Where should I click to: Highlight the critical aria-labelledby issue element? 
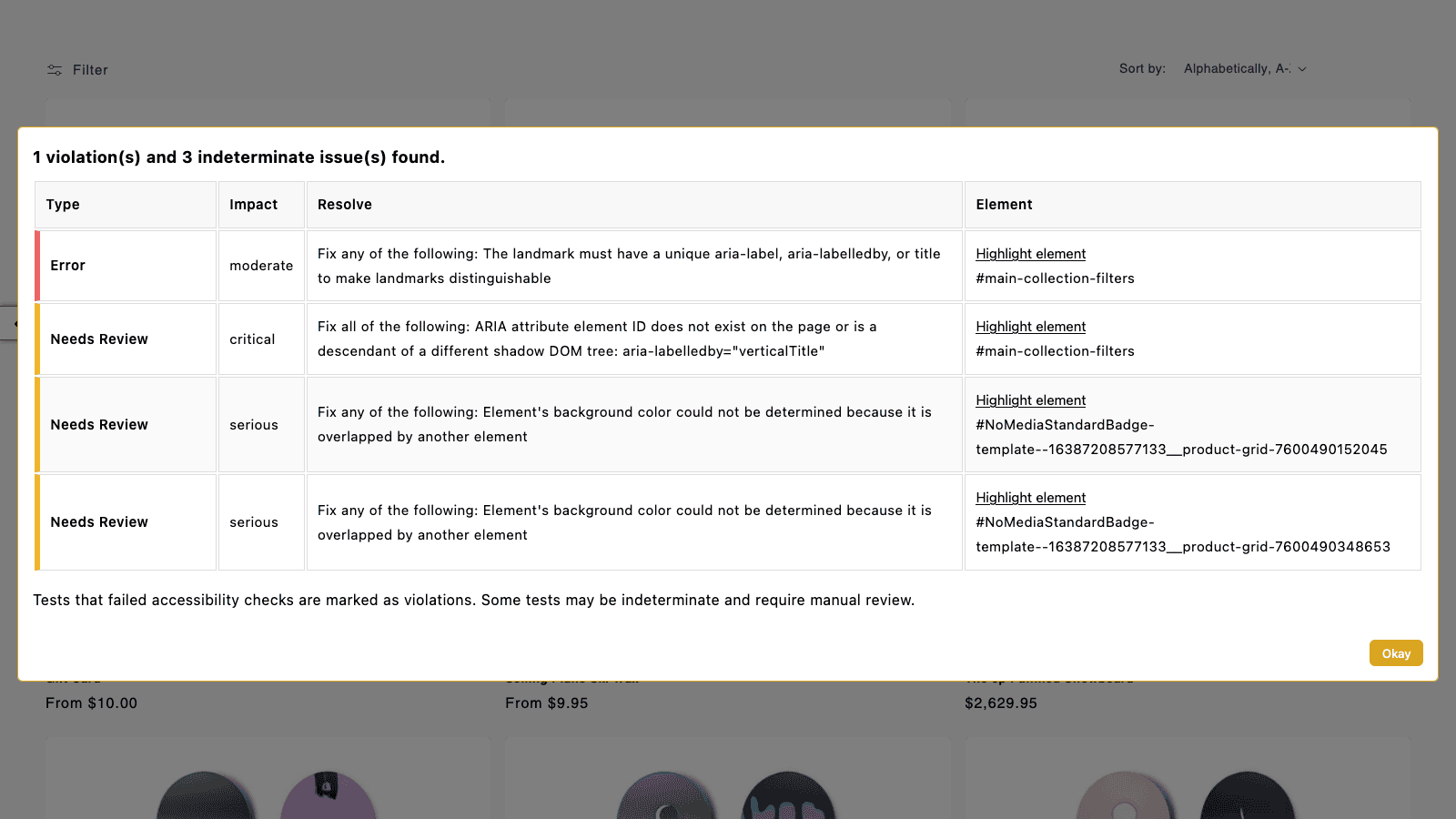(x=1030, y=326)
